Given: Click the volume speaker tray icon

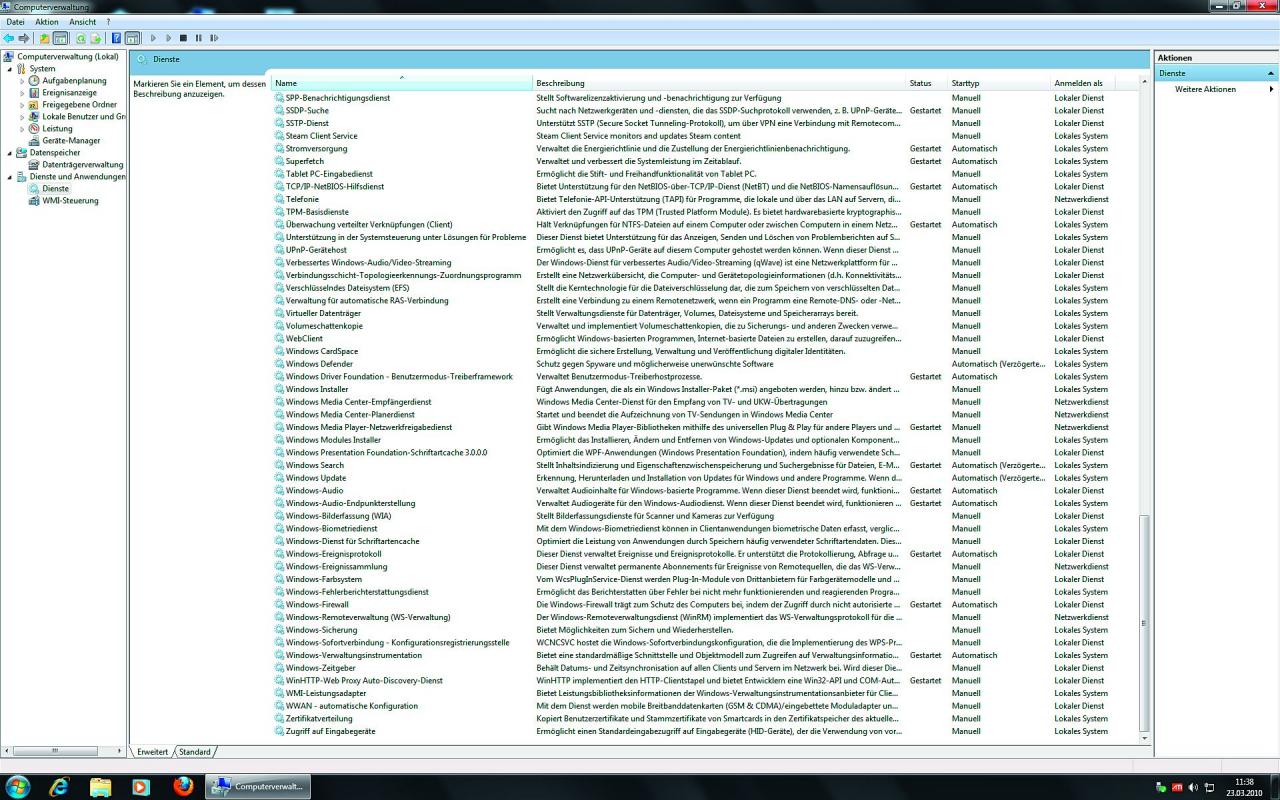Looking at the screenshot, I should 1193,787.
